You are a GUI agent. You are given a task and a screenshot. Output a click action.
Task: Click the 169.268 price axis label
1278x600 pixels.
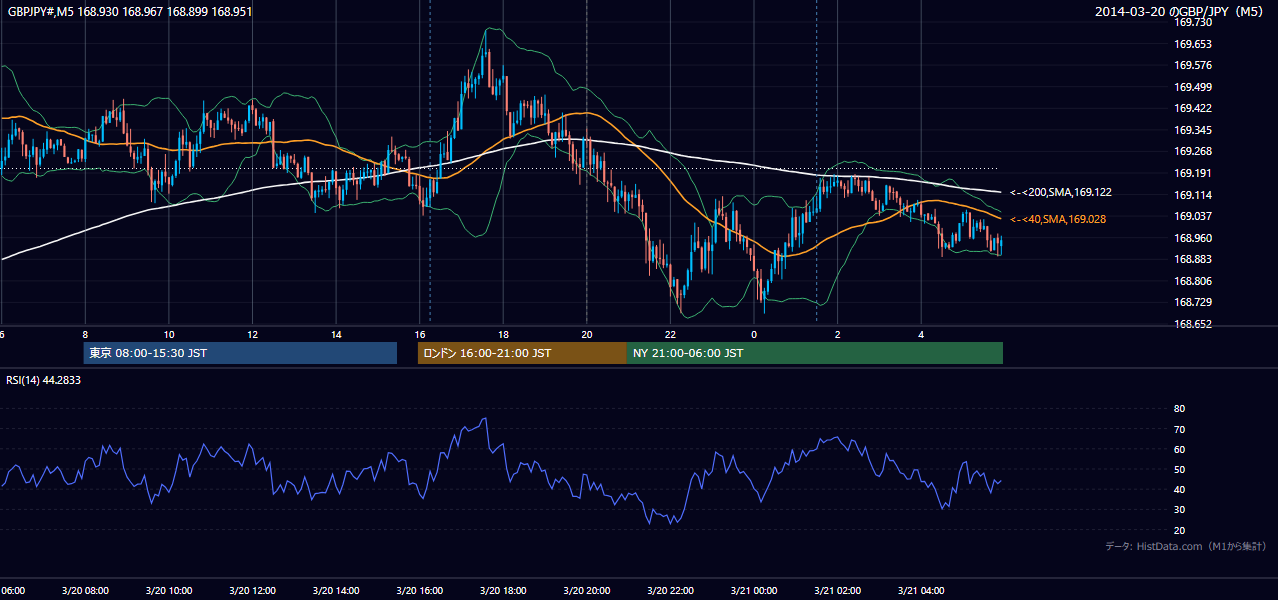(x=1193, y=152)
